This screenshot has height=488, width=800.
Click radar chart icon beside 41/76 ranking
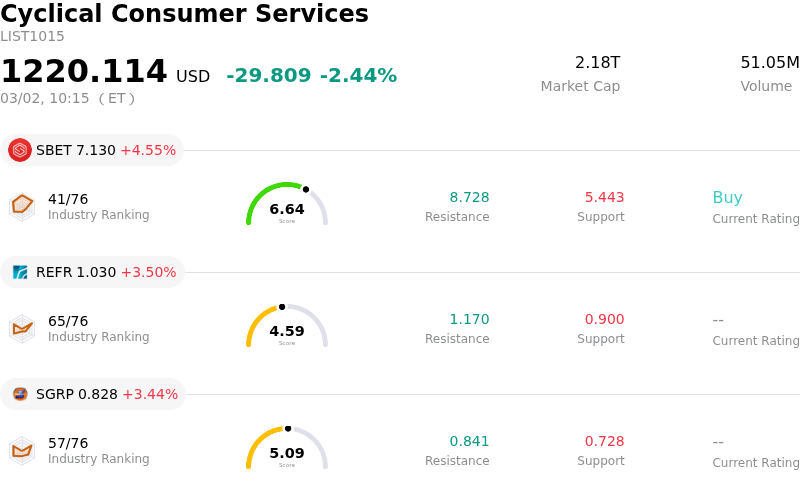pos(22,206)
